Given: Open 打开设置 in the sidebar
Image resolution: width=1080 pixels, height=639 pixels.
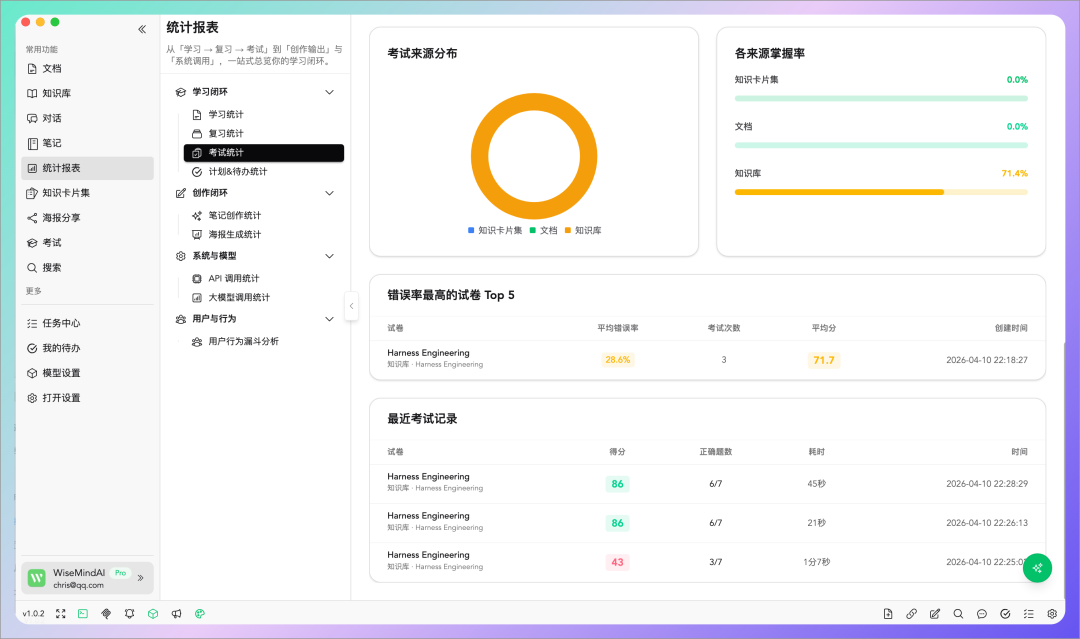Looking at the screenshot, I should (x=87, y=397).
